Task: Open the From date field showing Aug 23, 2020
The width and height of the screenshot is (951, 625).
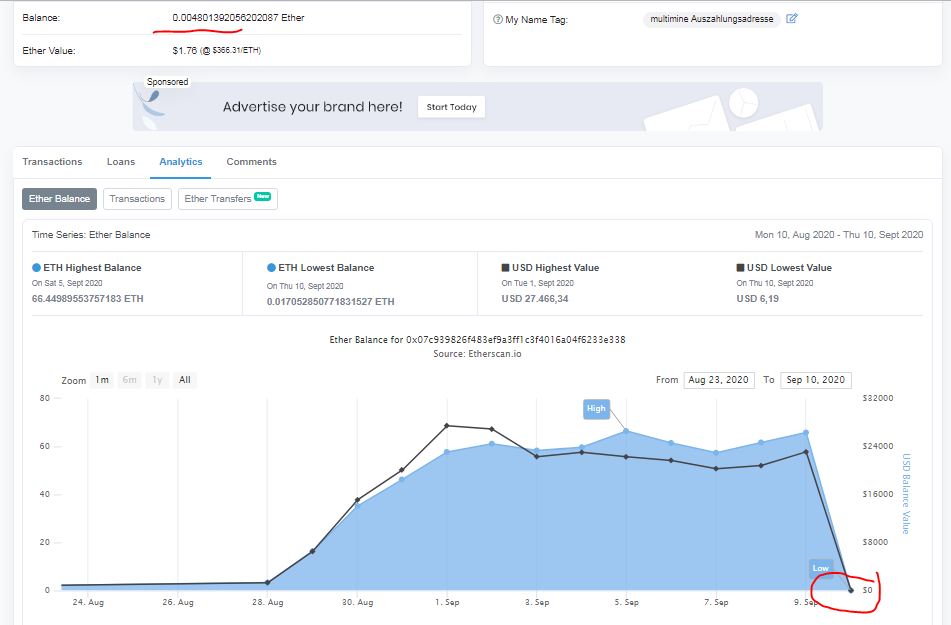Action: click(718, 380)
